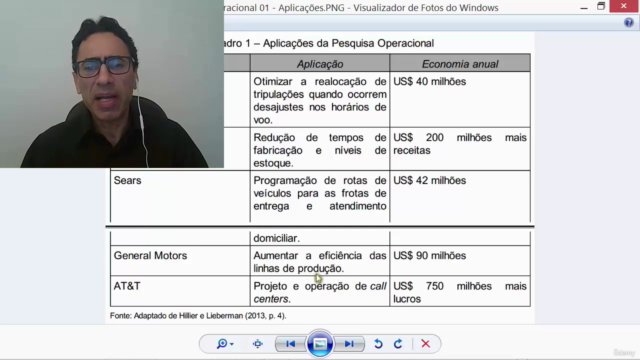
Task: Click the 'US$ 42 milhões' cell
Action: coord(460,196)
